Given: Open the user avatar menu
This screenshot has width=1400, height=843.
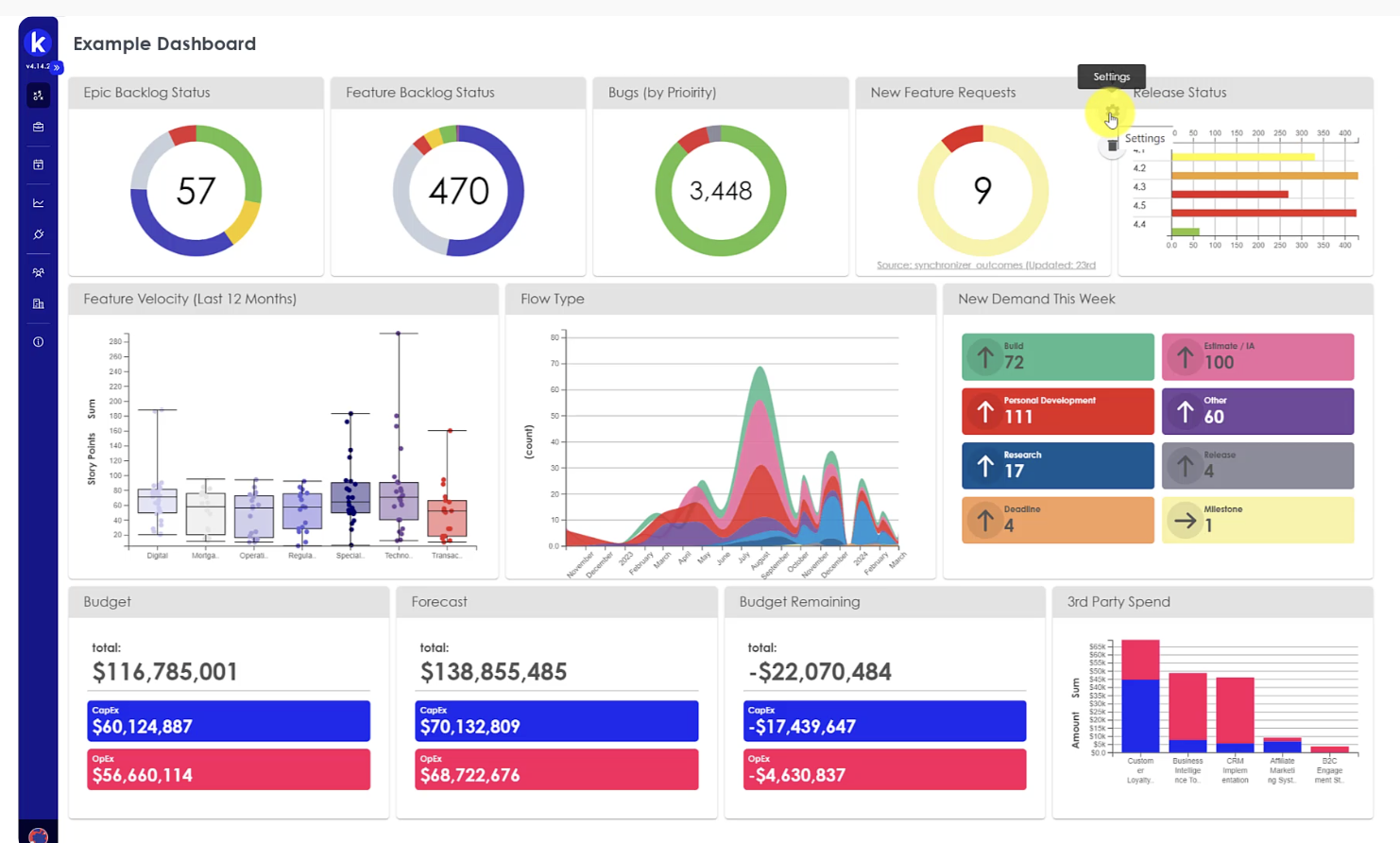Looking at the screenshot, I should coord(38,834).
